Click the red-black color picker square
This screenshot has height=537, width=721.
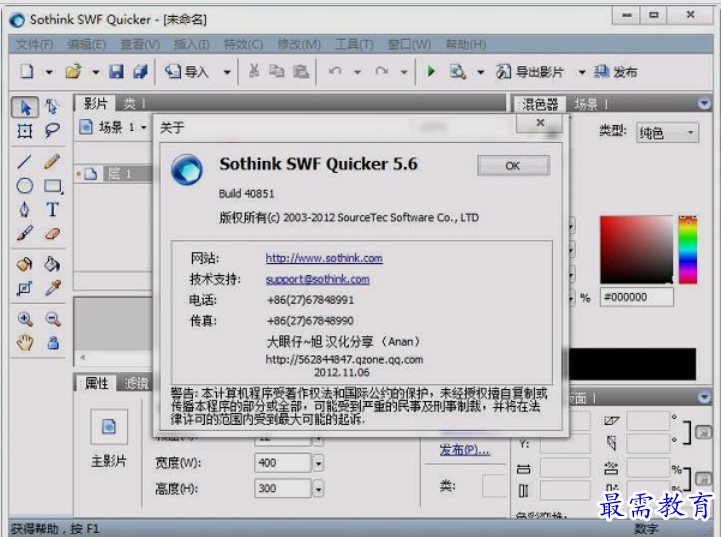636,249
